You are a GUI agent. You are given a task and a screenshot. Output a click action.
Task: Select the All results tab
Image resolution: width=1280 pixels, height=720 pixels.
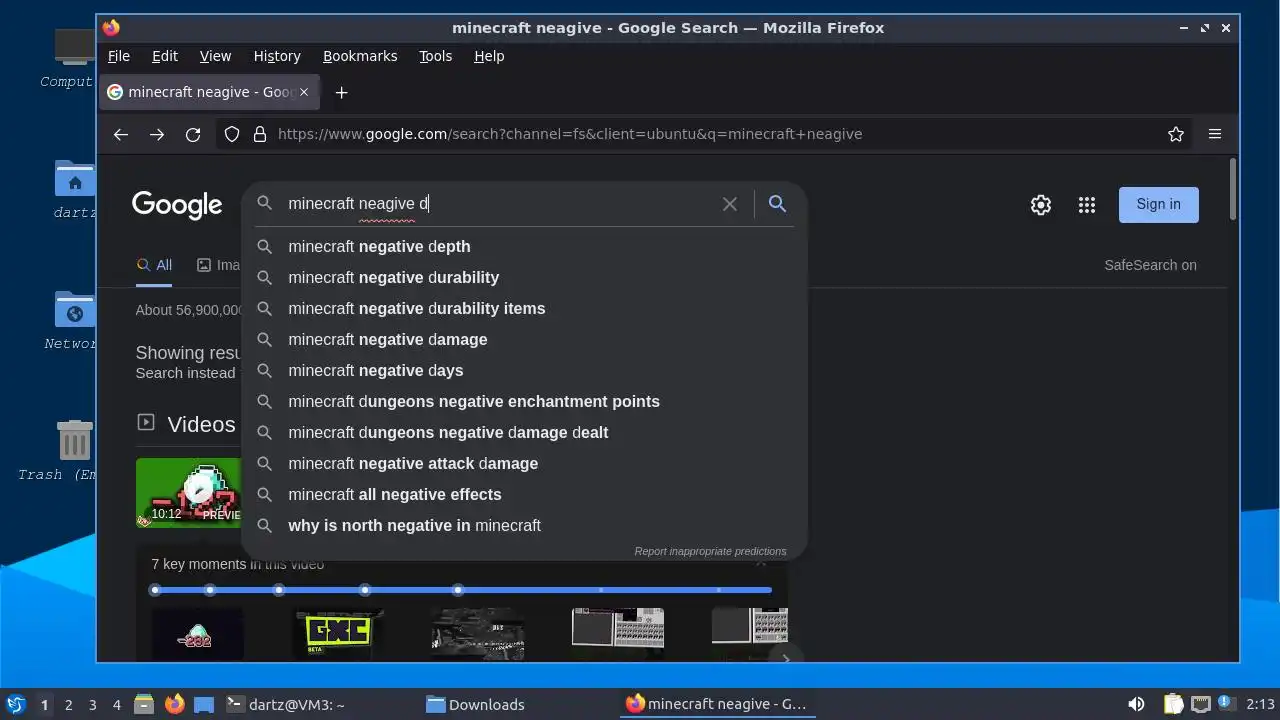(x=154, y=265)
